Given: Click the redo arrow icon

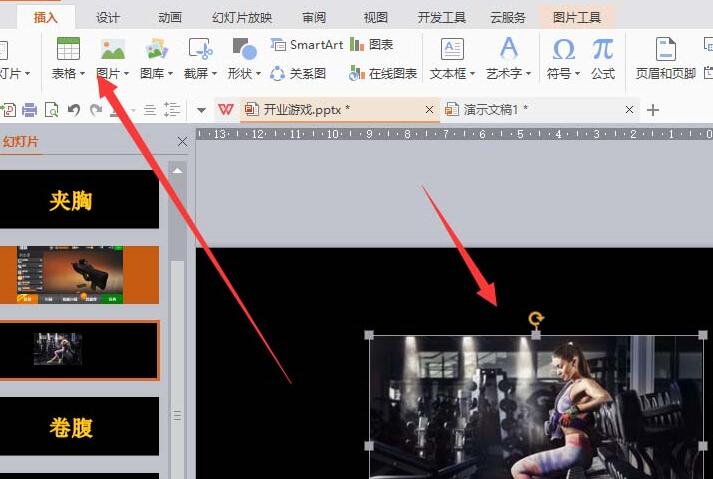Looking at the screenshot, I should (x=95, y=110).
